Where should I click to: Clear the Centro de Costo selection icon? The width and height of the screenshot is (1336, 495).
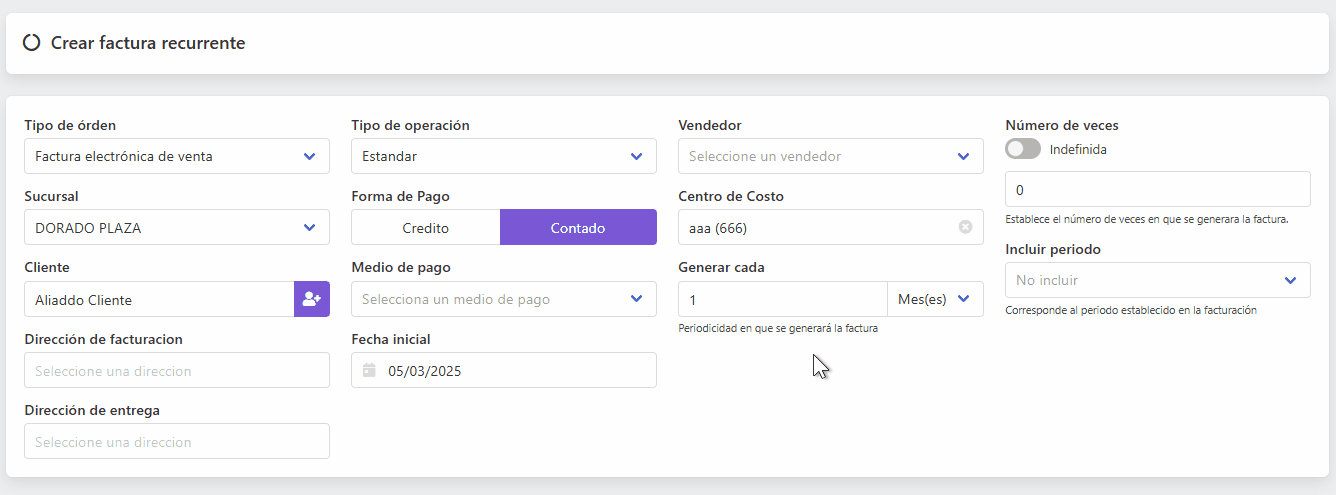click(x=965, y=227)
